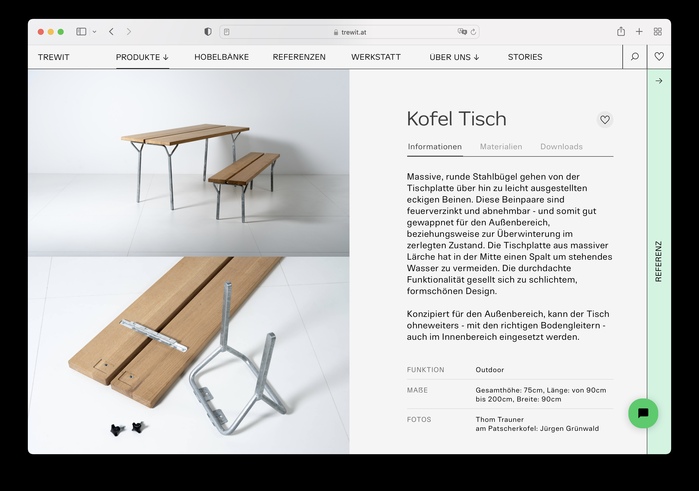Open WERKSTATT page
The width and height of the screenshot is (699, 491).
click(x=376, y=57)
